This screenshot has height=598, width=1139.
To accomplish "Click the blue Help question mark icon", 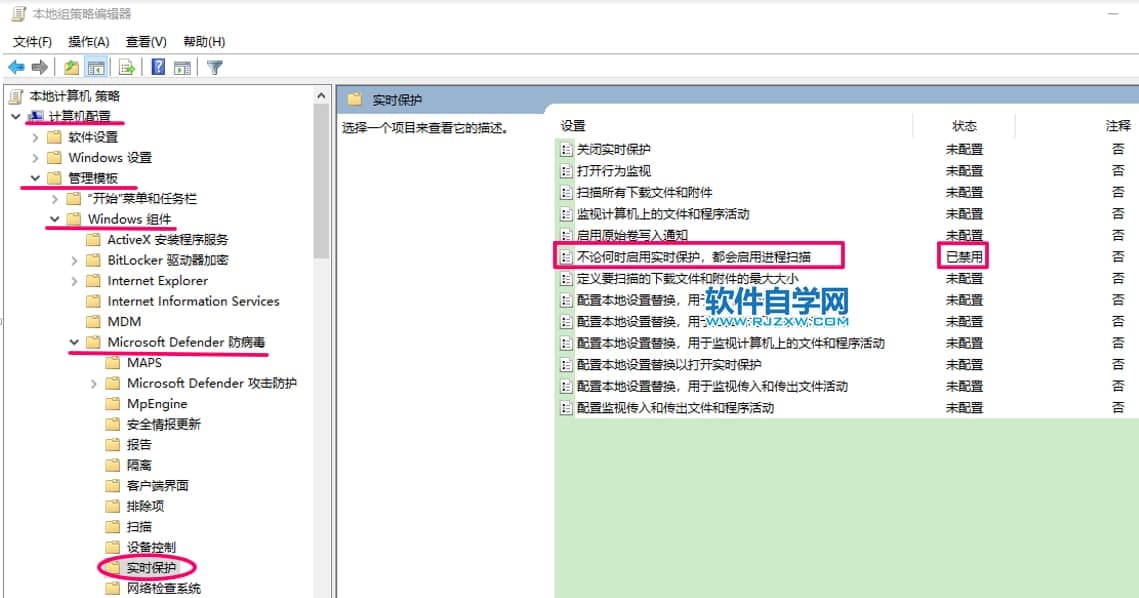I will (x=158, y=67).
